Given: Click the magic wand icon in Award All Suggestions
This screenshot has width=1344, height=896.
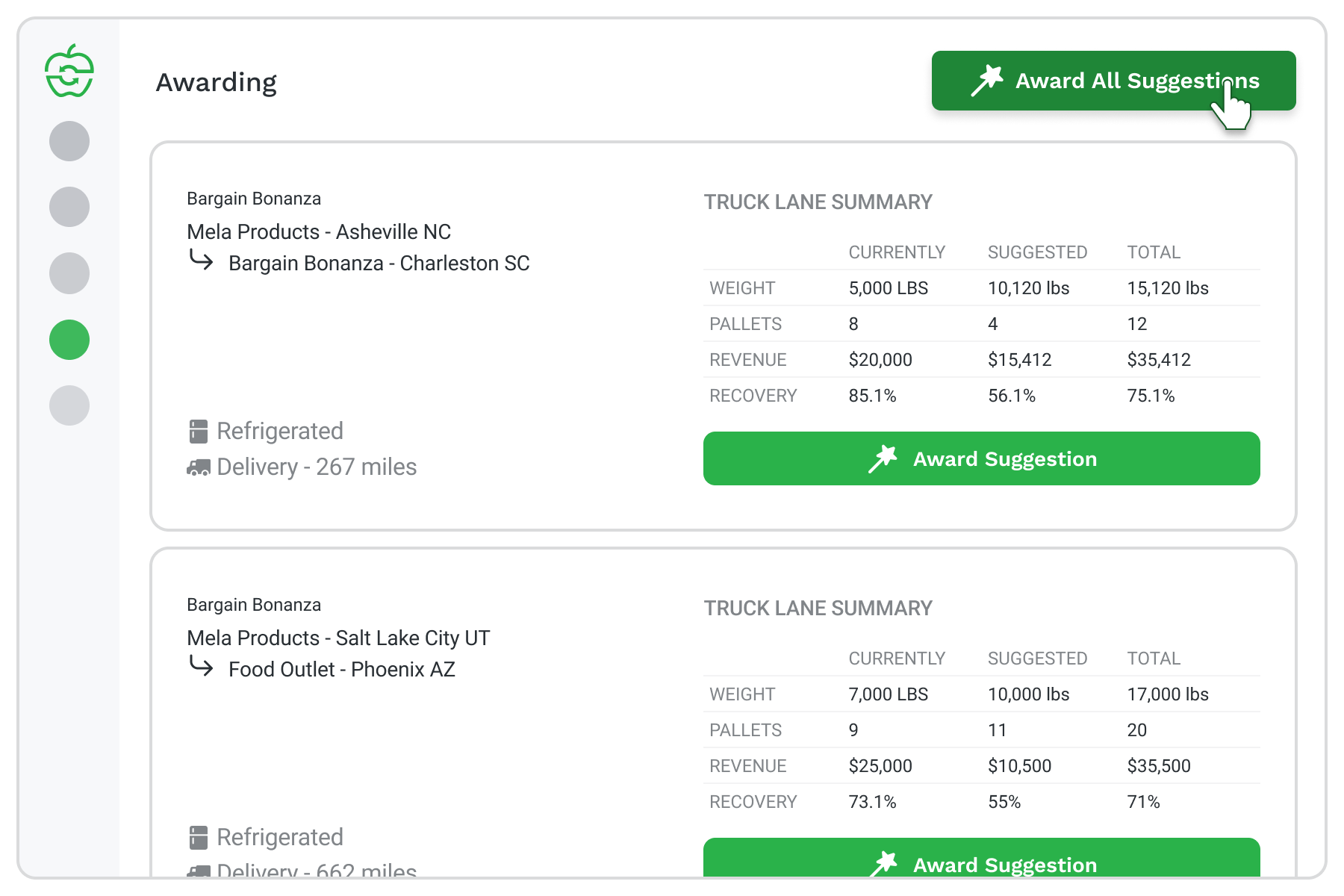Looking at the screenshot, I should (x=986, y=81).
